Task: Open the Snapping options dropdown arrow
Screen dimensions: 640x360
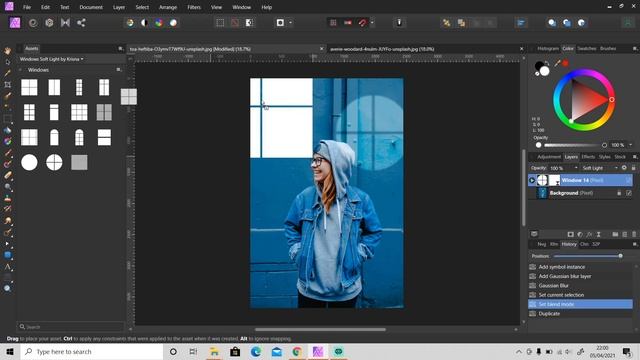Action: tap(372, 23)
